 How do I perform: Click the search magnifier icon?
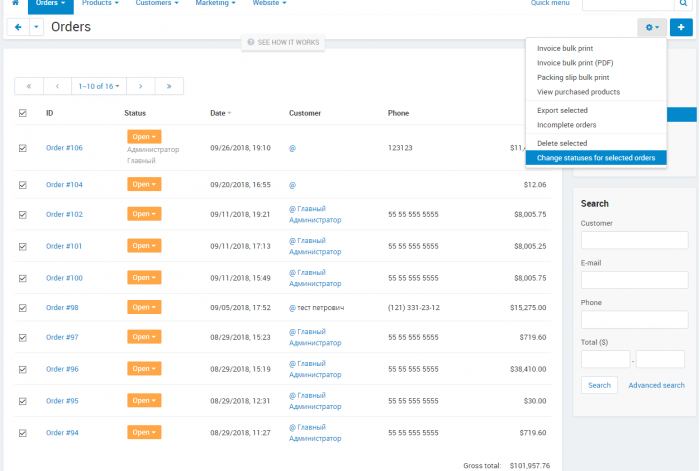(683, 3)
